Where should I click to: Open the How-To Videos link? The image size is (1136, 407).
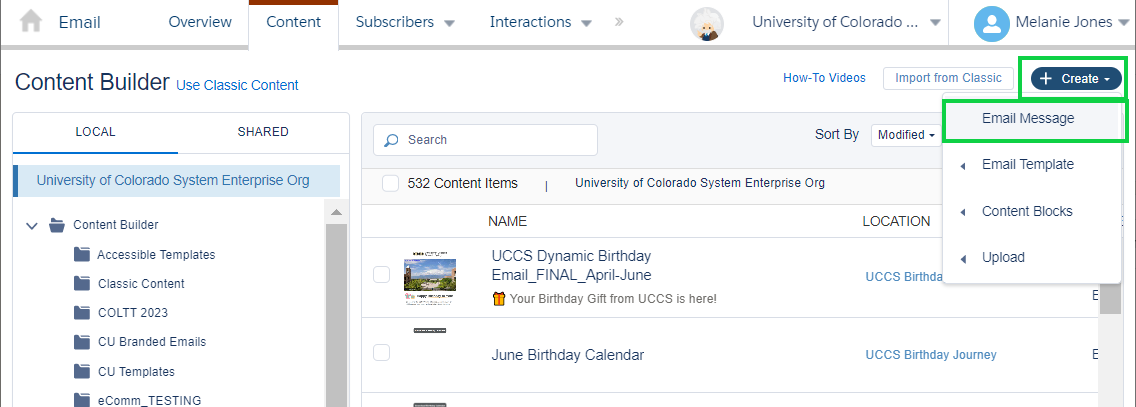pyautogui.click(x=824, y=78)
